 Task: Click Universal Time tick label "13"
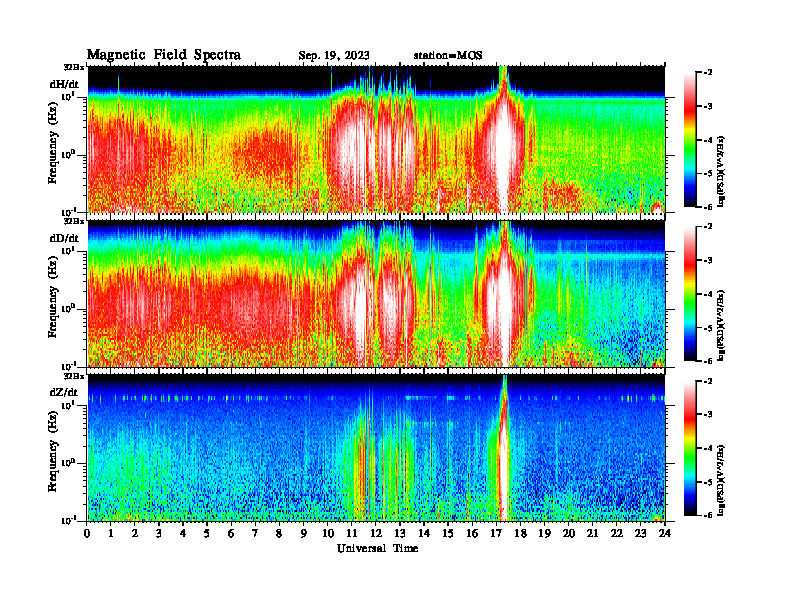coord(400,534)
